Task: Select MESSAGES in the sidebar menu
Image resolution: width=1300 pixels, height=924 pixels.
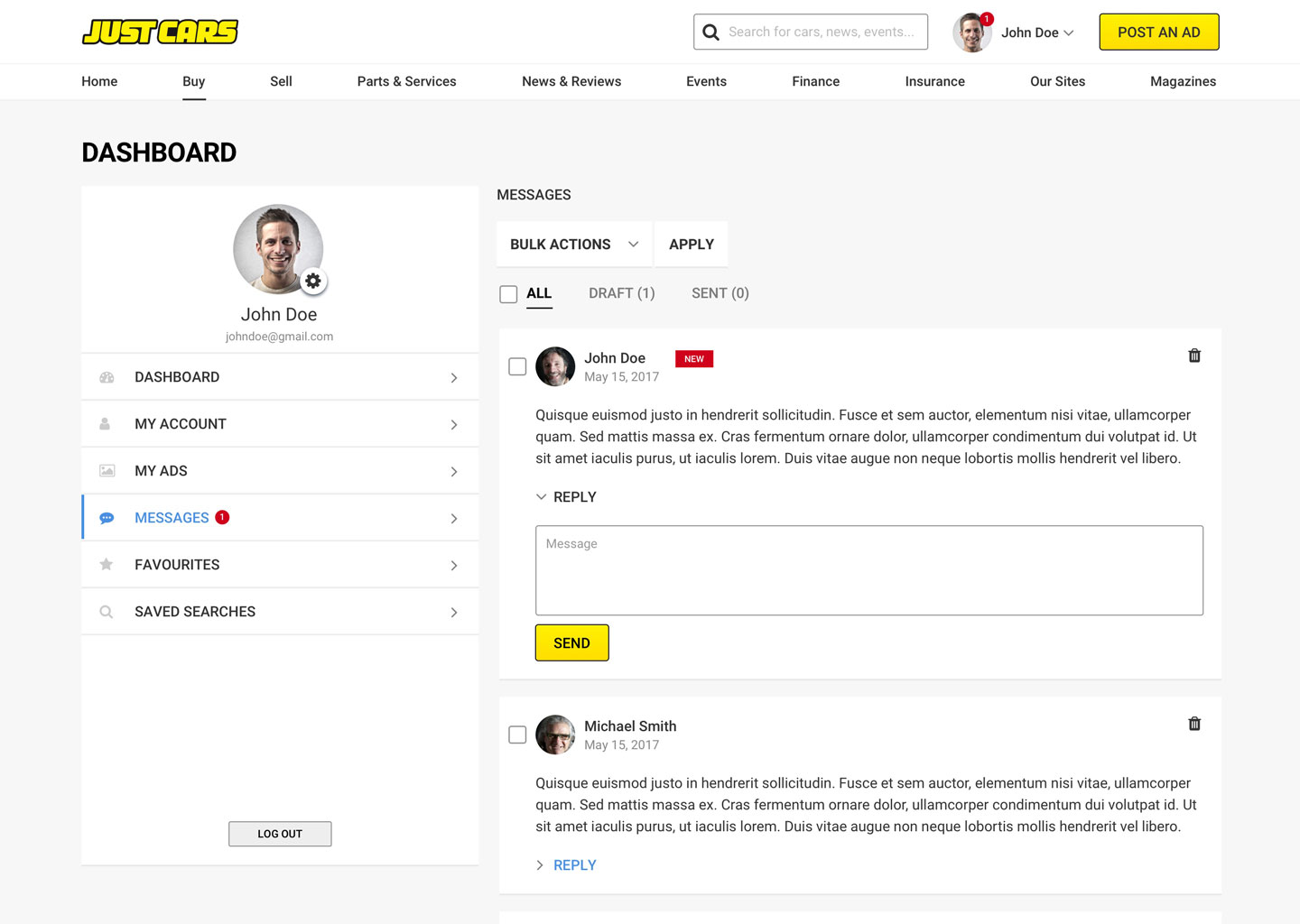Action: click(x=280, y=518)
